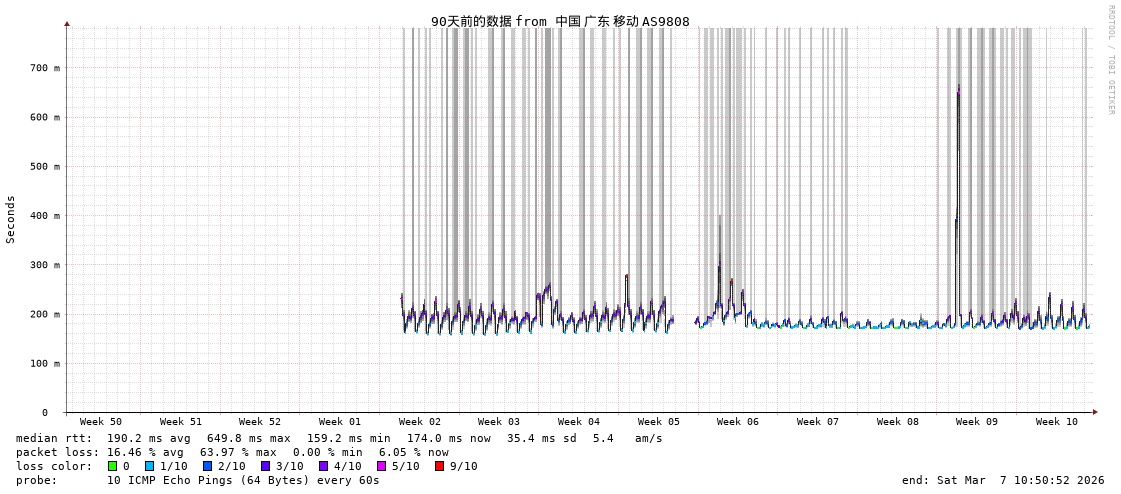
Task: Click the red 9/10 loss swatch
Action: (440, 466)
